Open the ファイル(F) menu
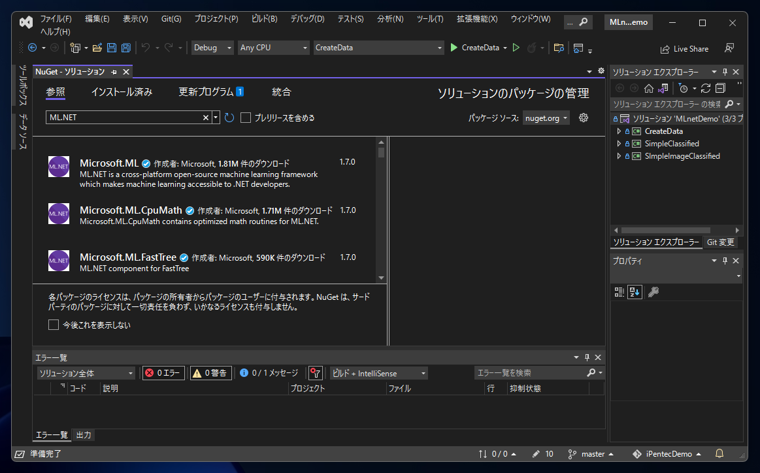This screenshot has height=473, width=760. click(56, 19)
